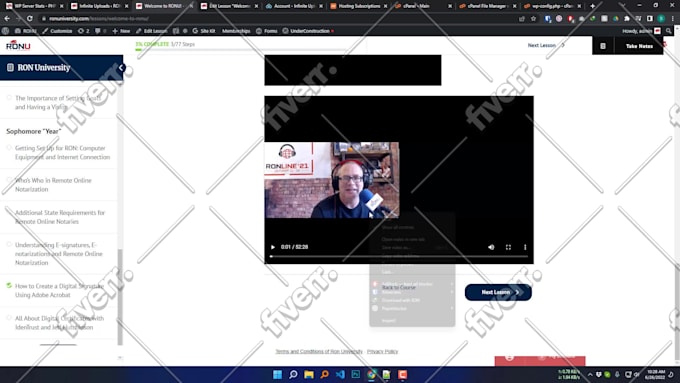680x383 pixels.
Task: Play the lesson video
Action: (273, 247)
